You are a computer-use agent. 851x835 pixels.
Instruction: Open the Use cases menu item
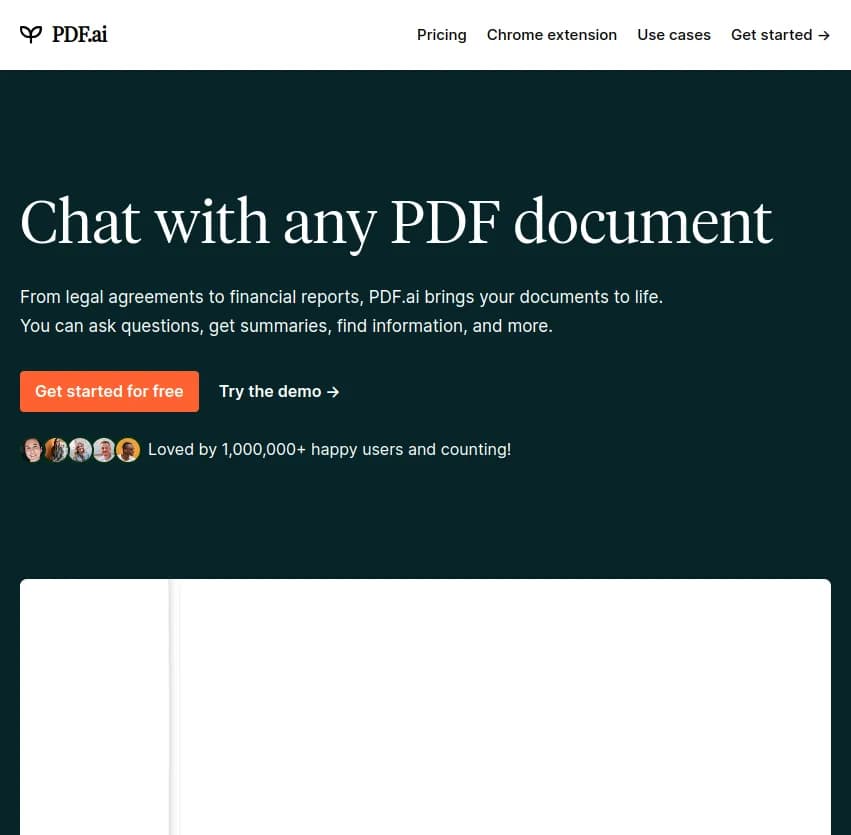click(x=674, y=35)
